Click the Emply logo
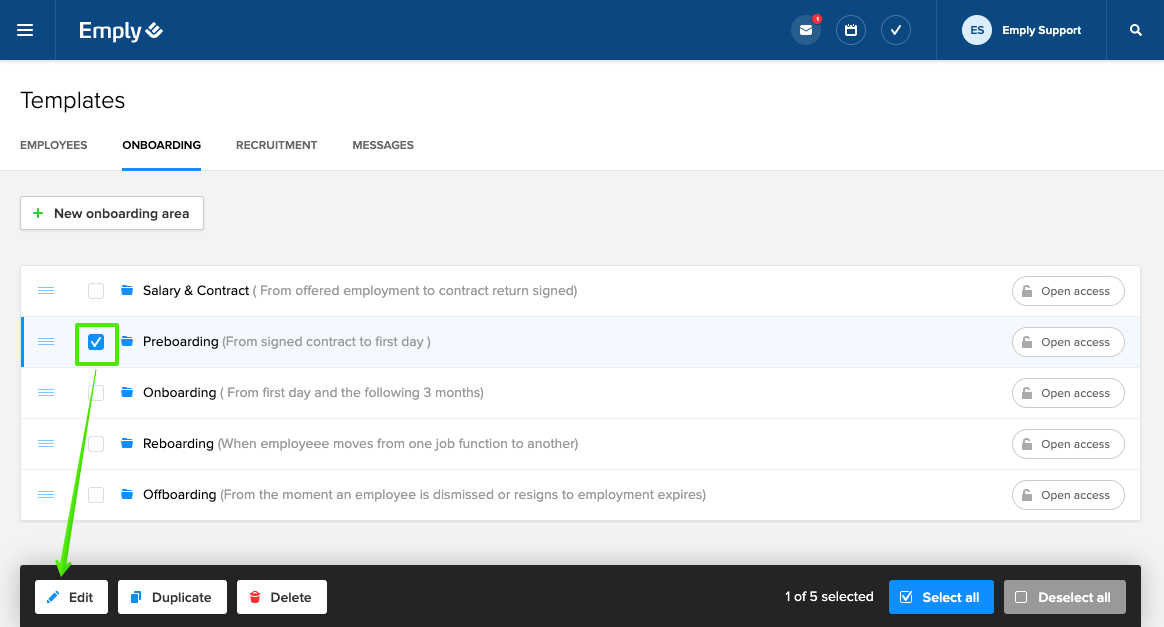This screenshot has height=627, width=1164. click(121, 31)
